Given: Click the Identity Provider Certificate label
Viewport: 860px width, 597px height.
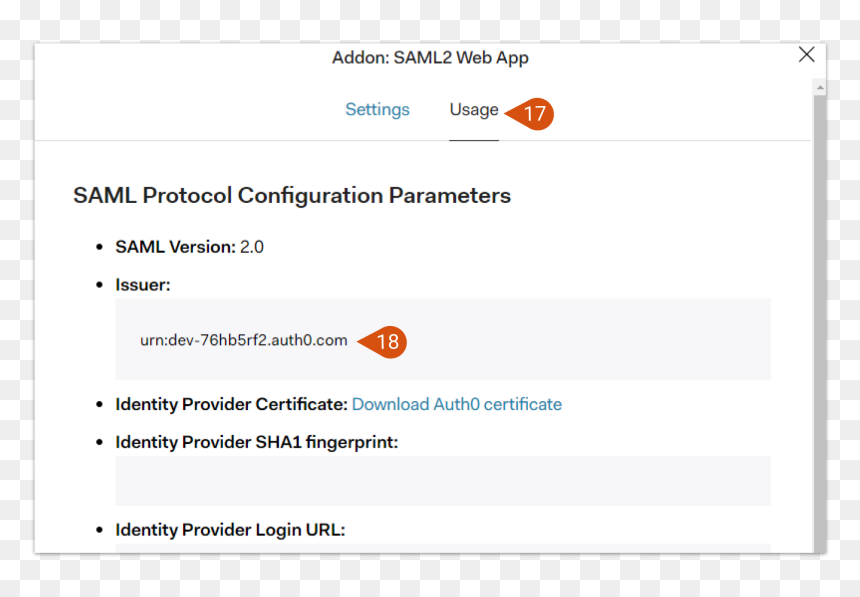Looking at the screenshot, I should pyautogui.click(x=231, y=404).
